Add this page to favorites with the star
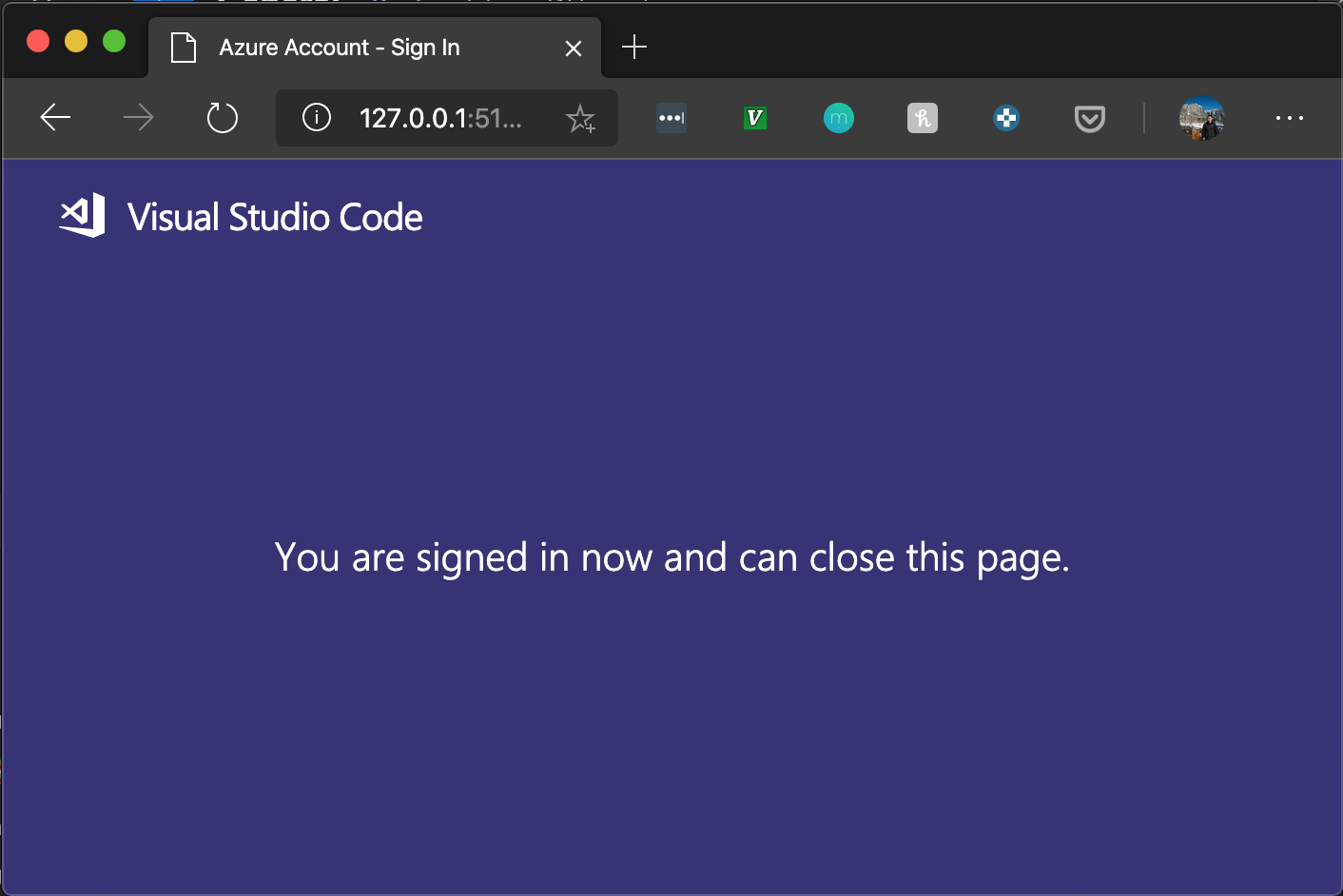The image size is (1343, 896). [580, 119]
